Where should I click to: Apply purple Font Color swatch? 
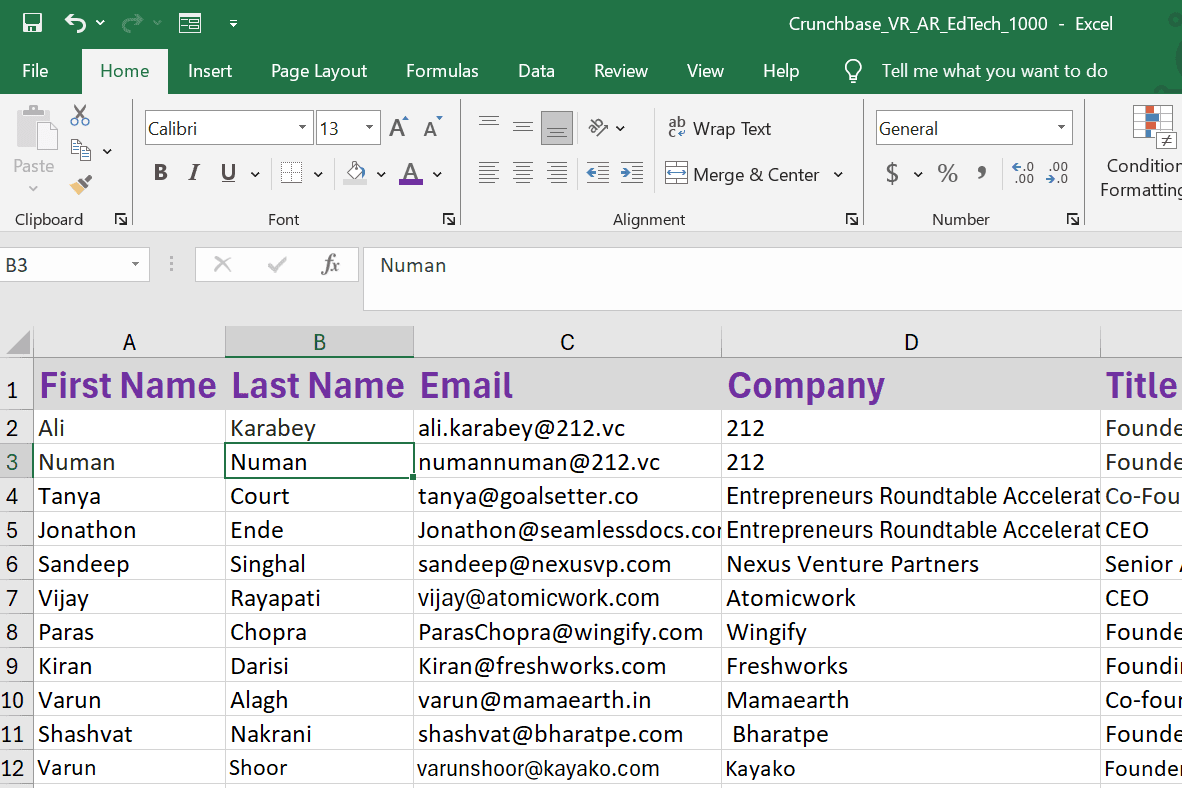(x=411, y=173)
